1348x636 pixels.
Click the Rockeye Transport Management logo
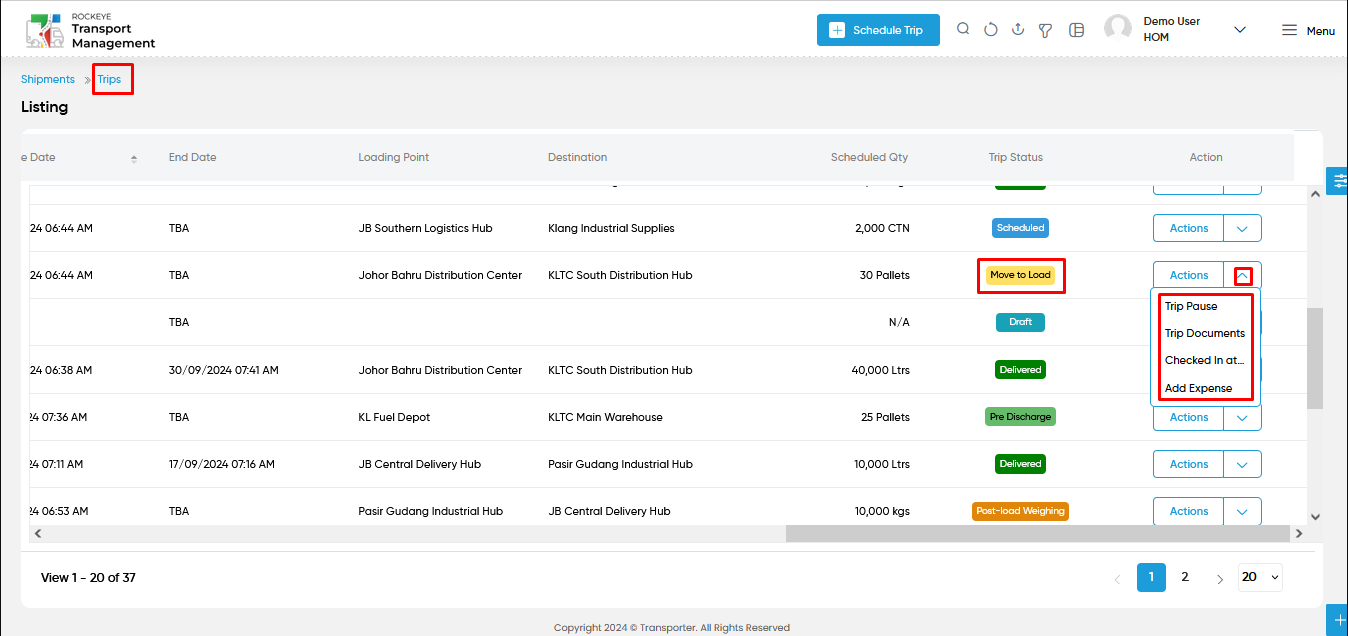[91, 31]
